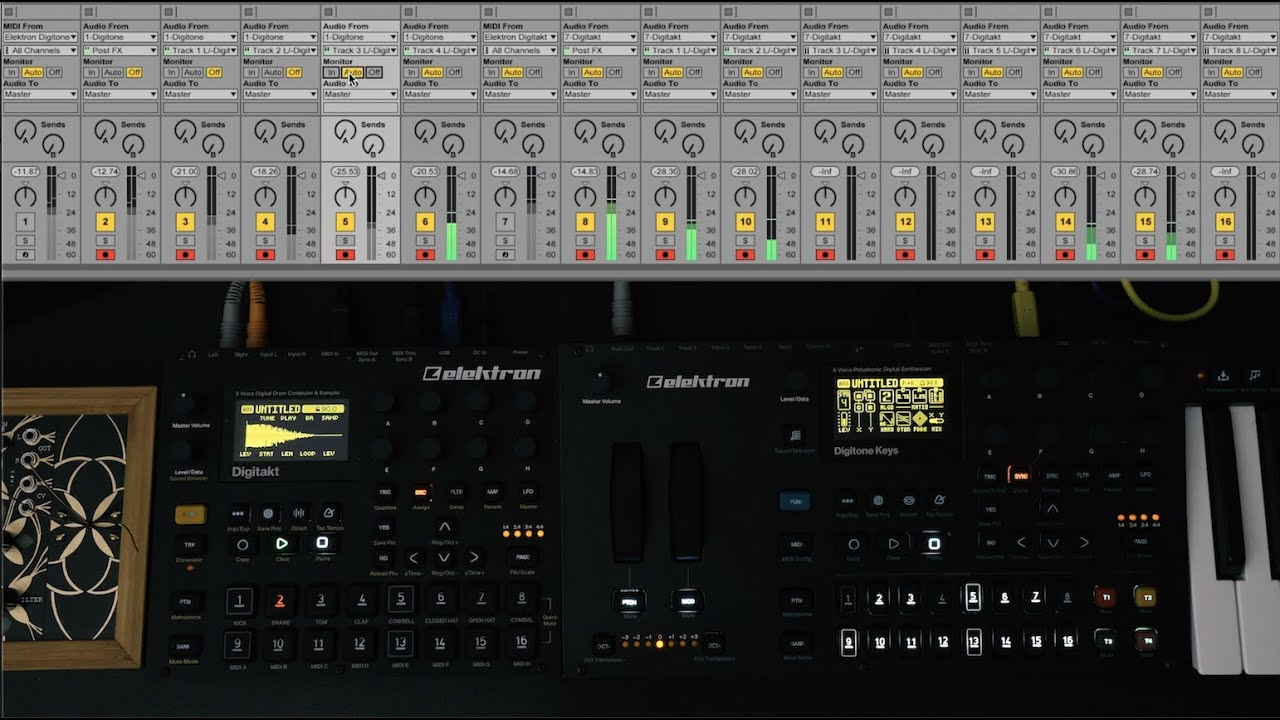Toggle record arm on track 10
Viewport: 1280px width, 720px height.
(x=745, y=254)
